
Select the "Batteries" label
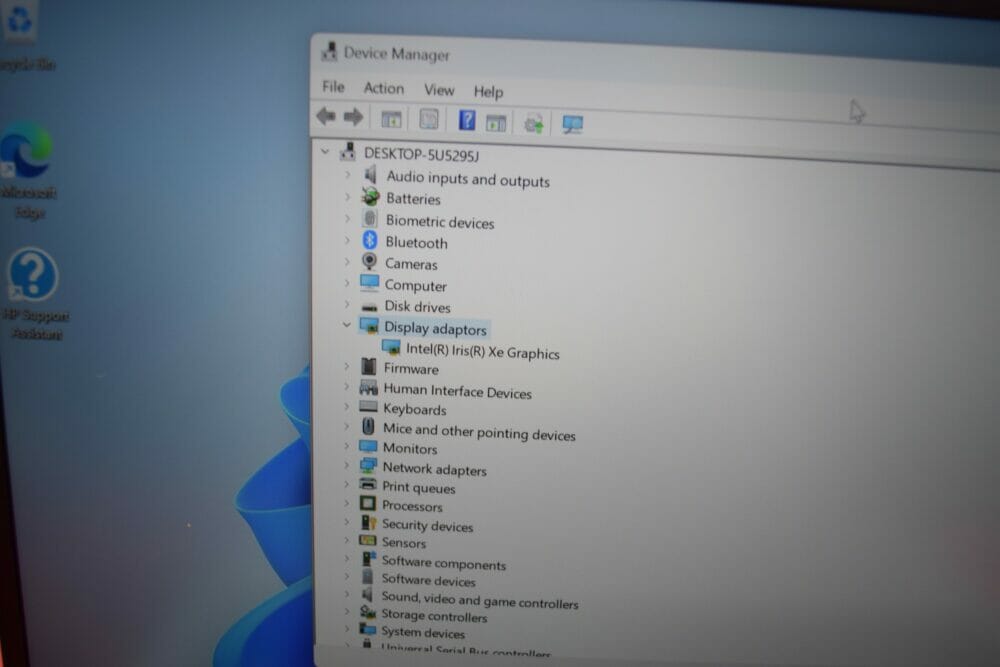click(x=413, y=199)
